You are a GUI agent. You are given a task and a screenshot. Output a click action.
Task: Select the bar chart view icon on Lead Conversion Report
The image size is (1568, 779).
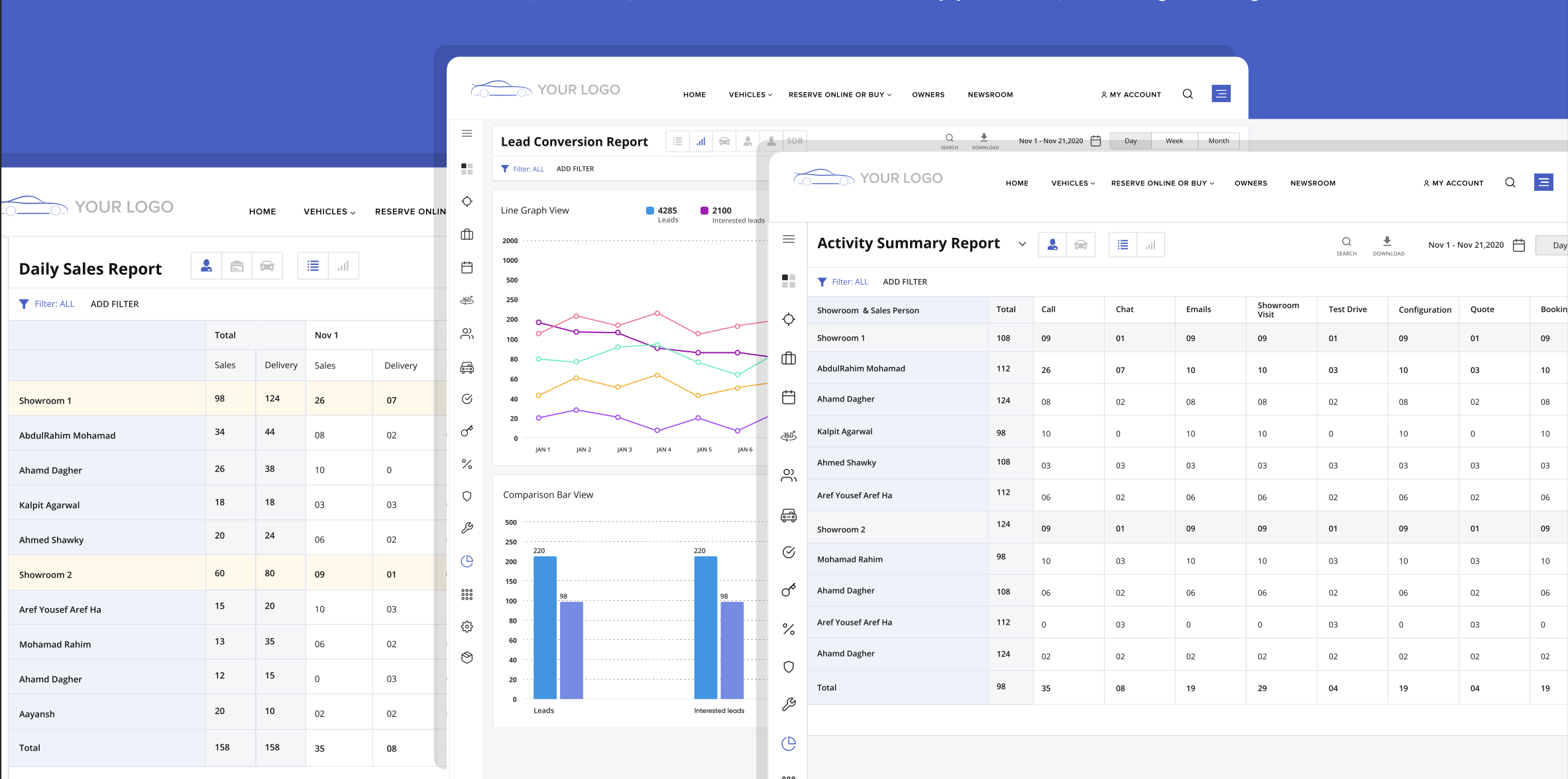tap(700, 141)
